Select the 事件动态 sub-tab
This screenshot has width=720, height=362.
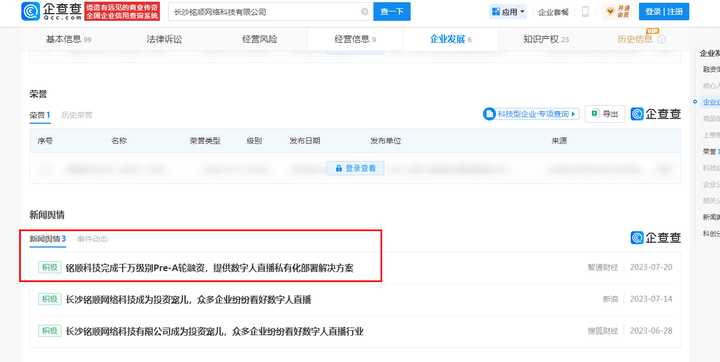coord(92,239)
